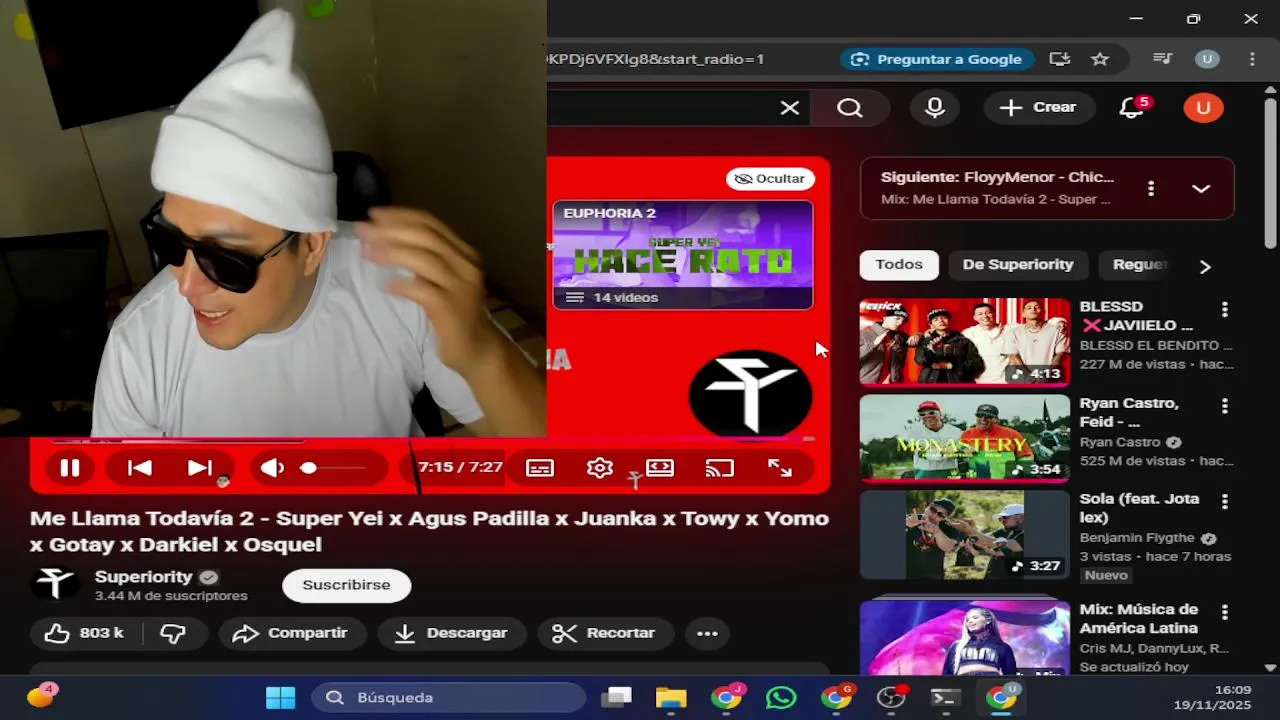Open Chrome three-dot menu
This screenshot has height=720, width=1280.
pyautogui.click(x=1252, y=59)
